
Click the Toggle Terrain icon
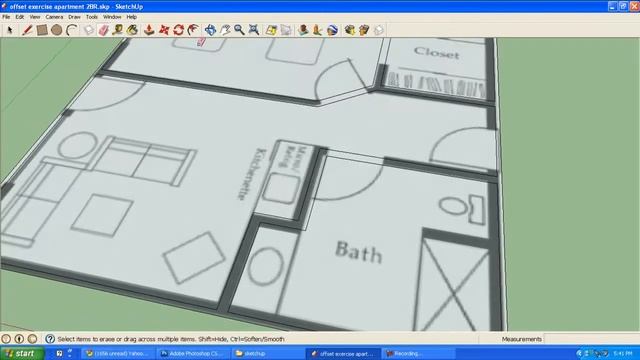point(286,30)
